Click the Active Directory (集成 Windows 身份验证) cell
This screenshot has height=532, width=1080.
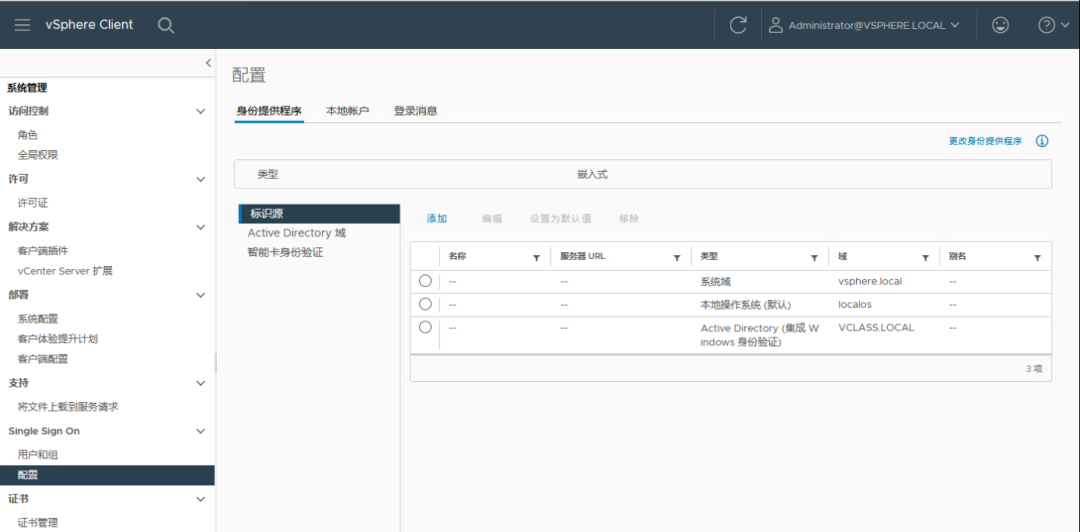[x=760, y=335]
